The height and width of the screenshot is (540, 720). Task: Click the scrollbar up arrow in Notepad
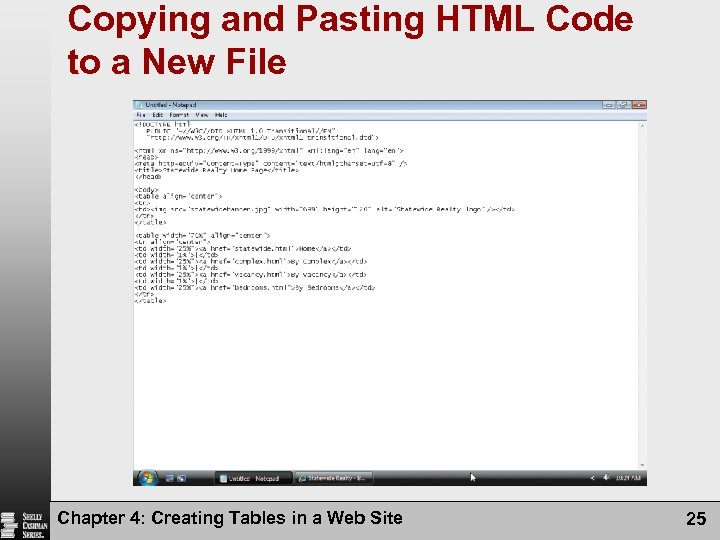(x=642, y=125)
